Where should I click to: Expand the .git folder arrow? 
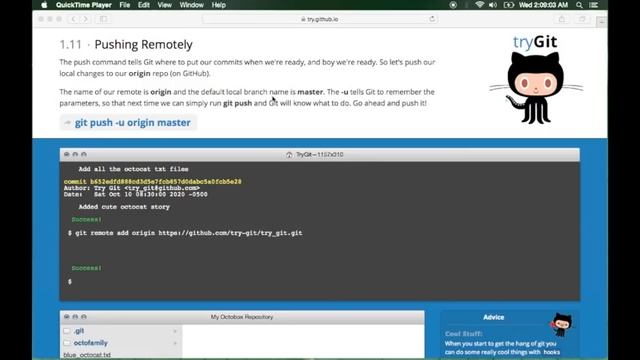(175, 331)
